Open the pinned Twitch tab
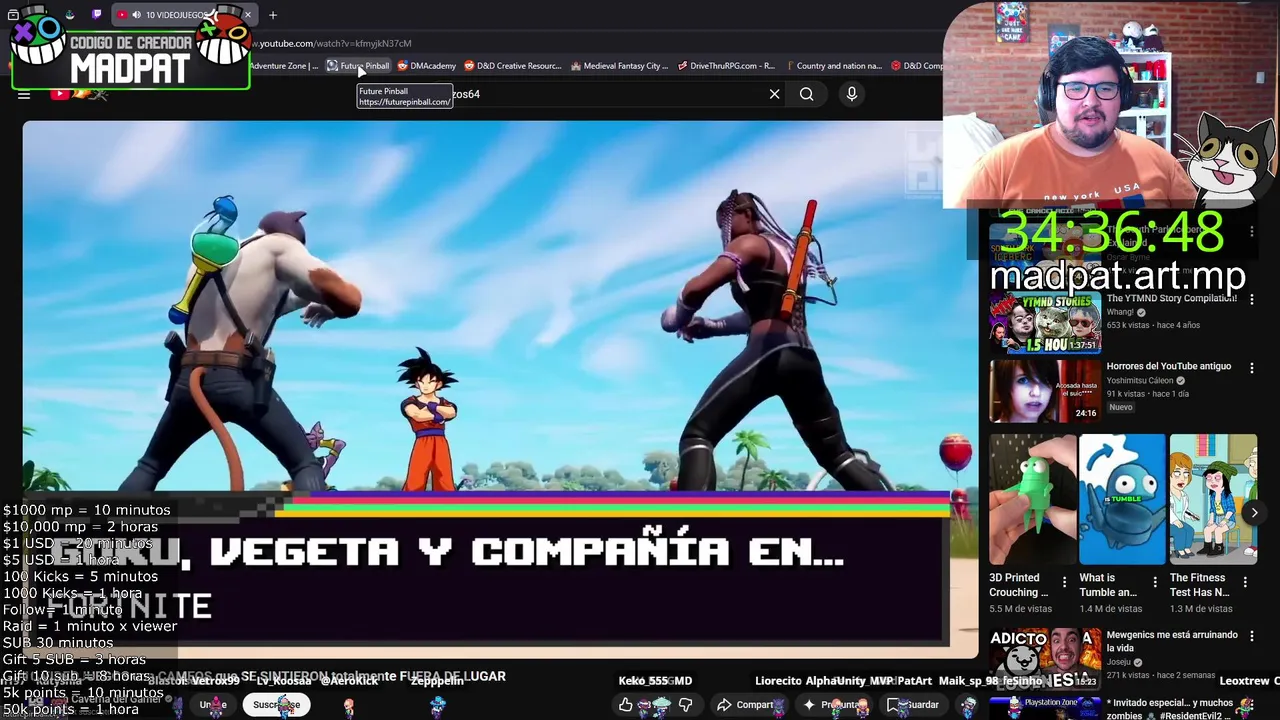The image size is (1280, 720). [x=96, y=15]
